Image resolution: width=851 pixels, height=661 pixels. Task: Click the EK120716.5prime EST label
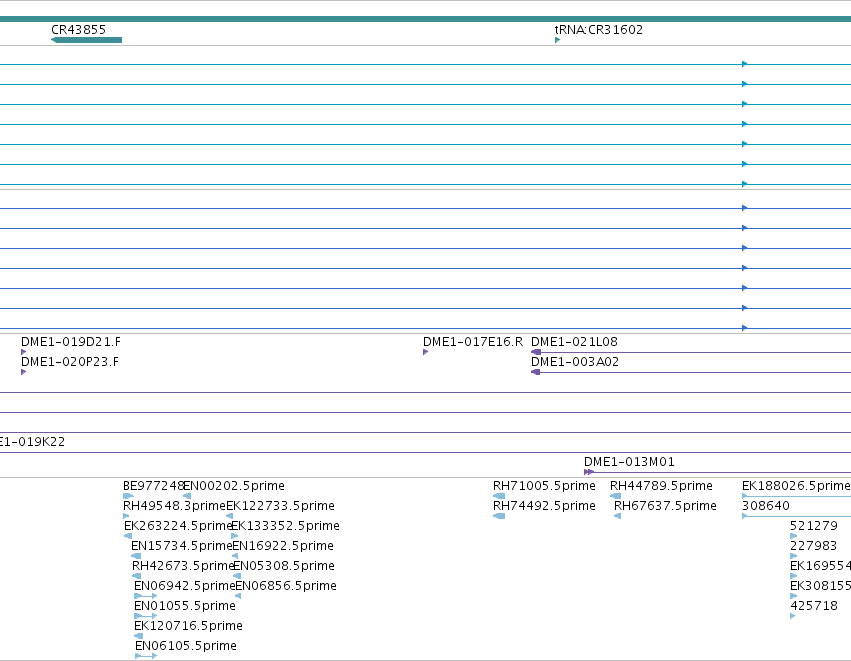coord(188,626)
